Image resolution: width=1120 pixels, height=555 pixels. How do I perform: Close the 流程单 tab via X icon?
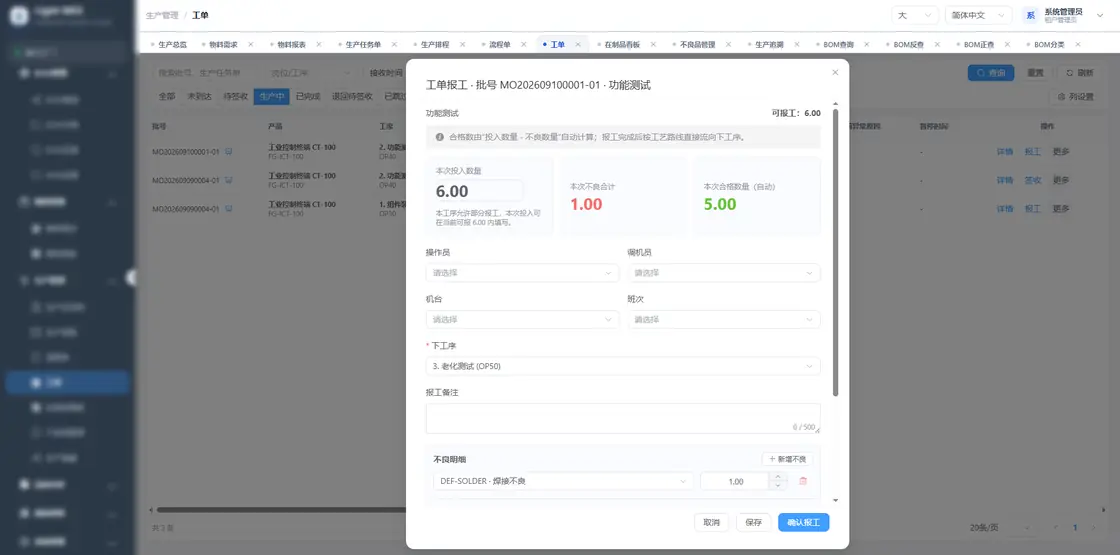(524, 44)
